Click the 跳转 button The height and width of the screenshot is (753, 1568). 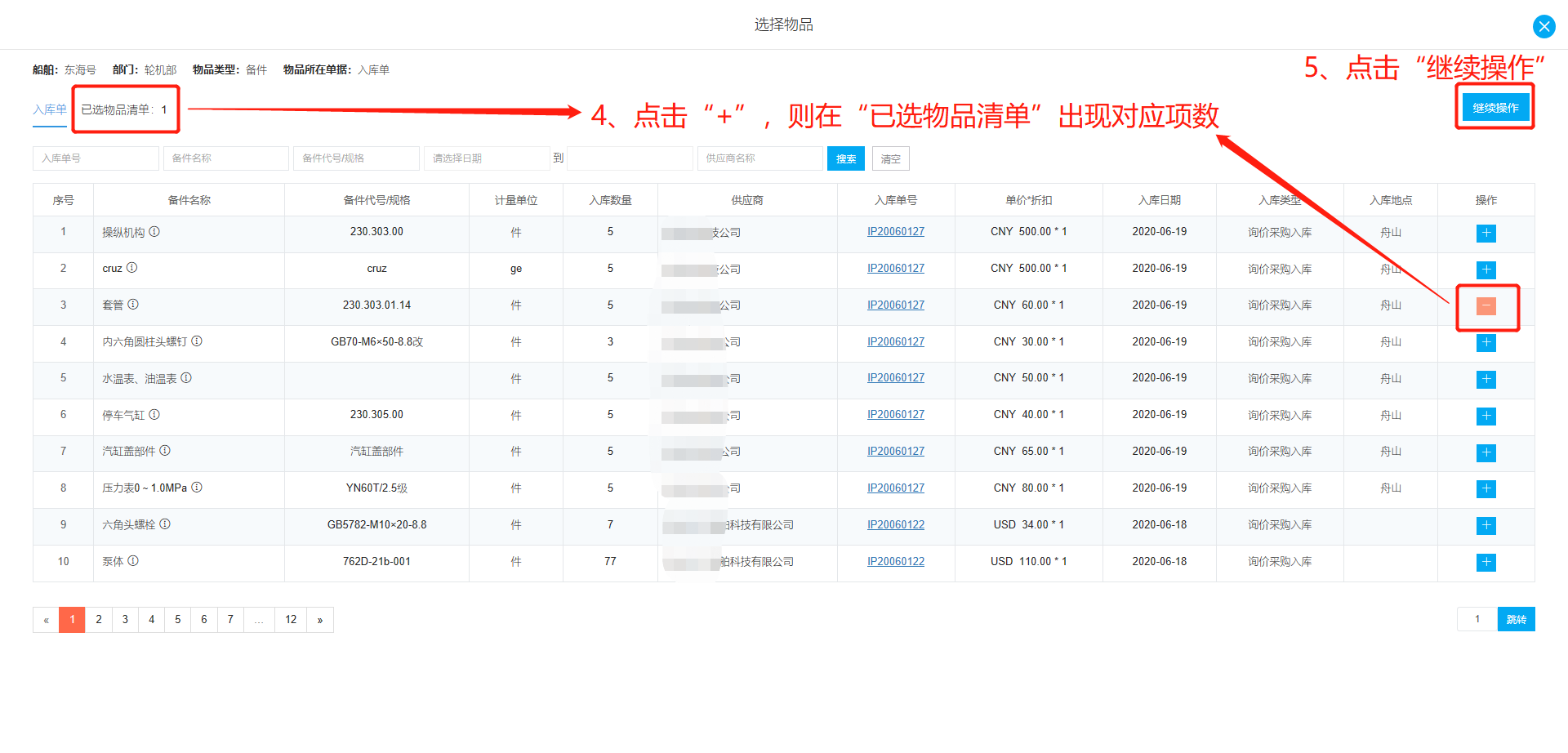point(1516,619)
